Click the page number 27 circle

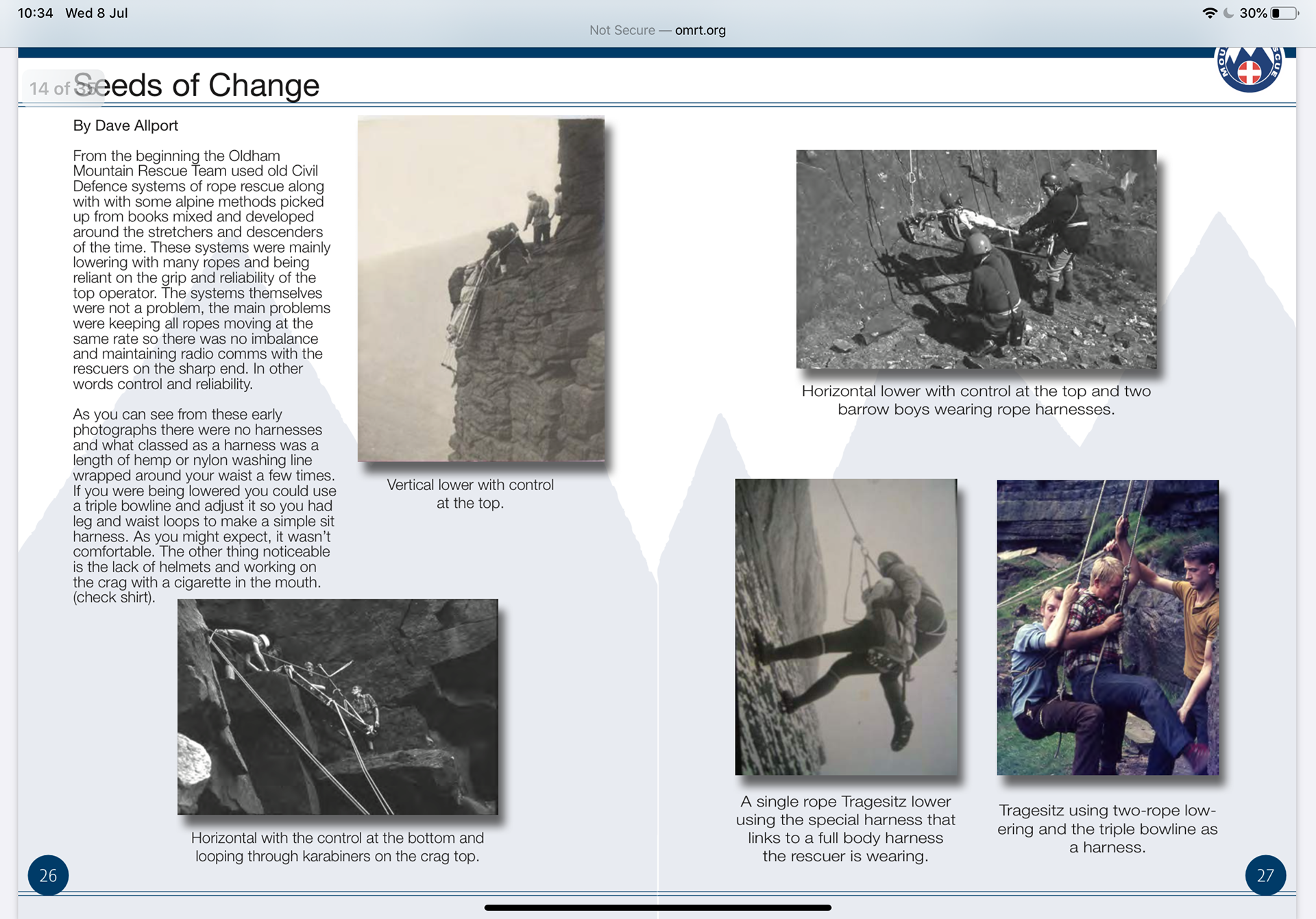click(x=1265, y=875)
